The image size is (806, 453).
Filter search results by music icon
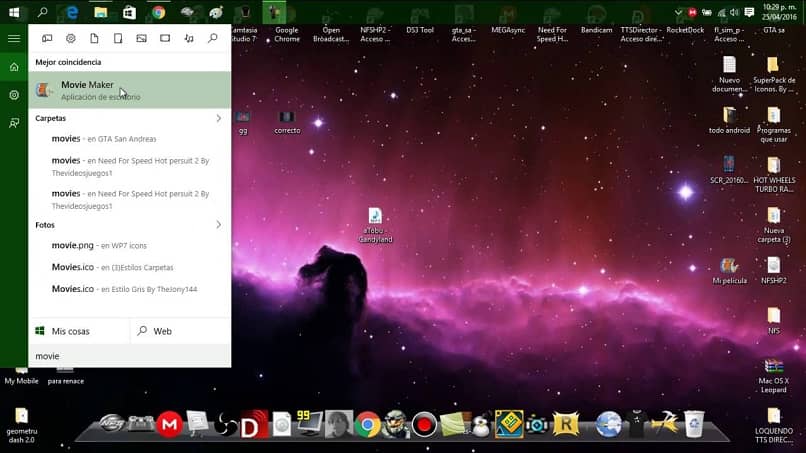coord(189,39)
